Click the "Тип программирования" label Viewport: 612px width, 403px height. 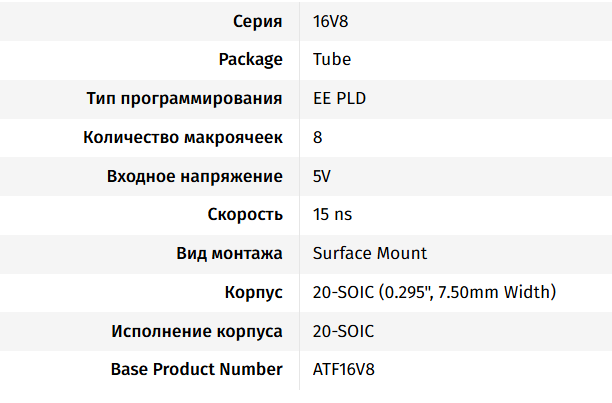pyautogui.click(x=185, y=98)
